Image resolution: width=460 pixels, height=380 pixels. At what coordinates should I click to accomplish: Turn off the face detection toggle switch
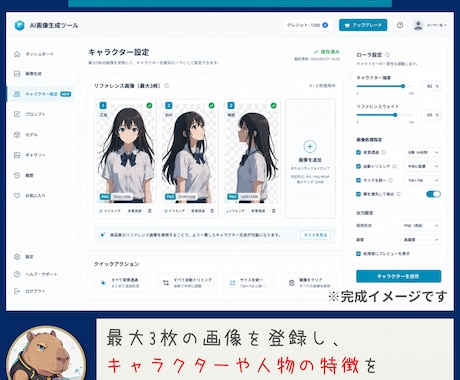click(x=433, y=194)
